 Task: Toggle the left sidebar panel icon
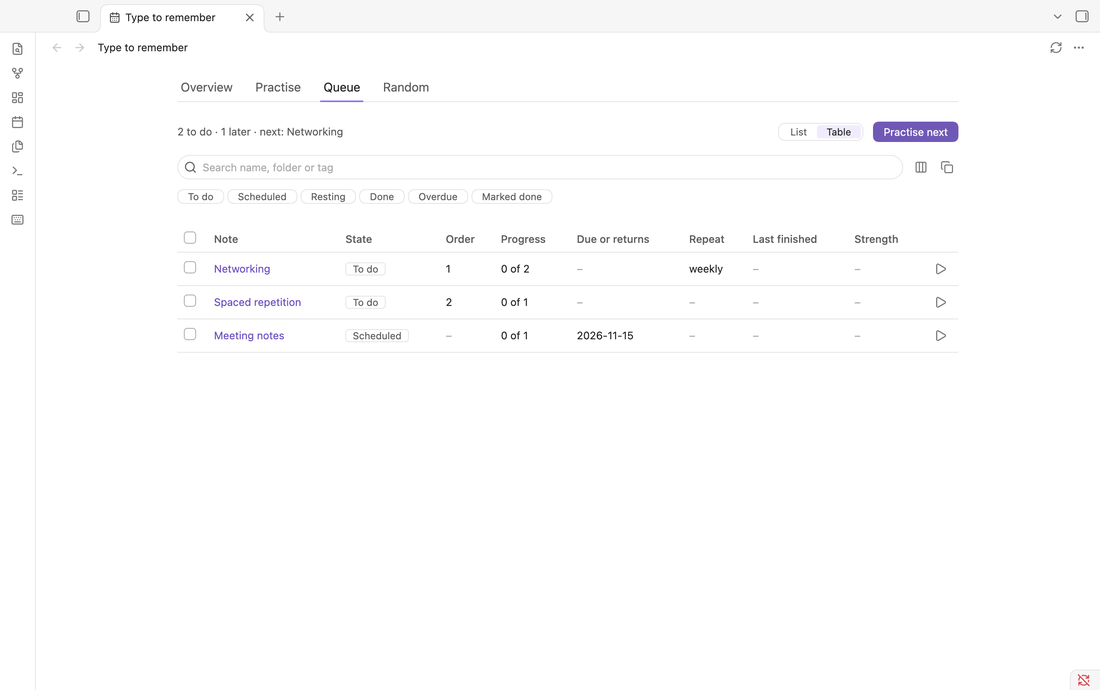(83, 16)
